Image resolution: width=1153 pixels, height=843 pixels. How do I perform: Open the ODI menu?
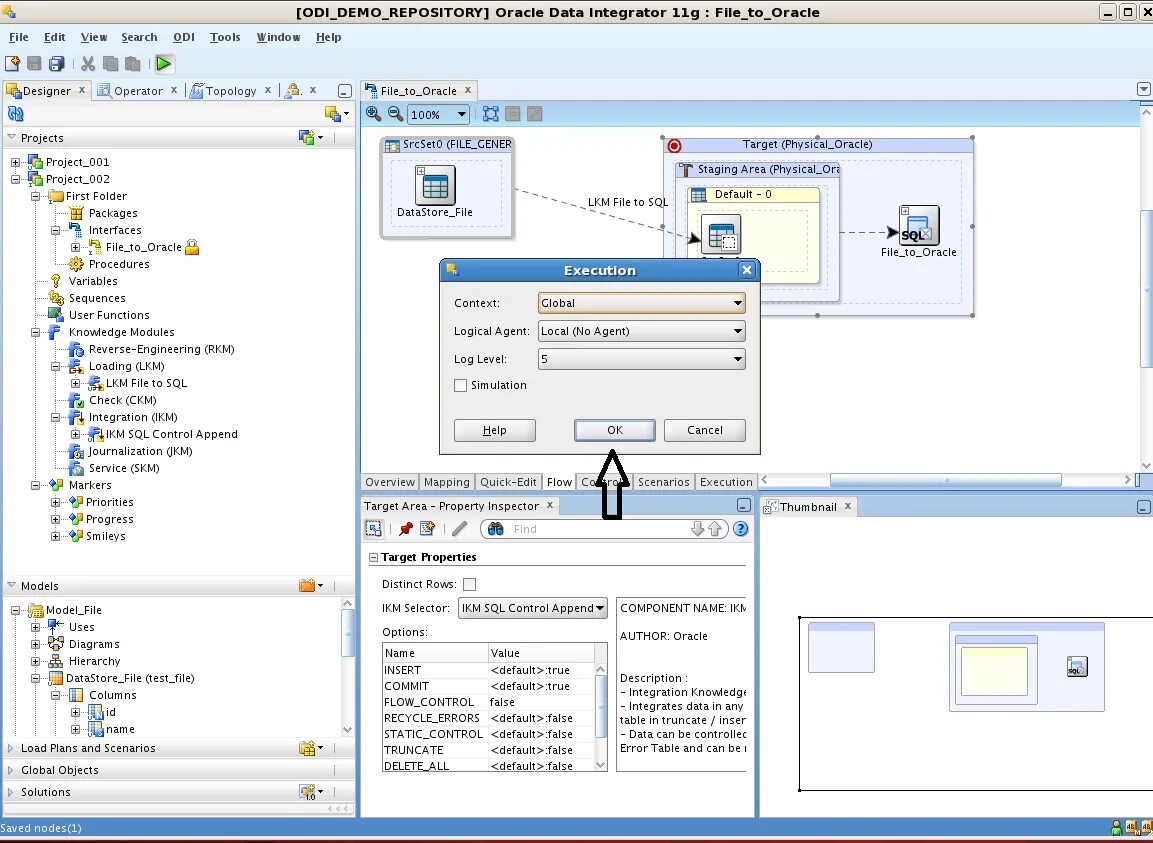pos(184,37)
